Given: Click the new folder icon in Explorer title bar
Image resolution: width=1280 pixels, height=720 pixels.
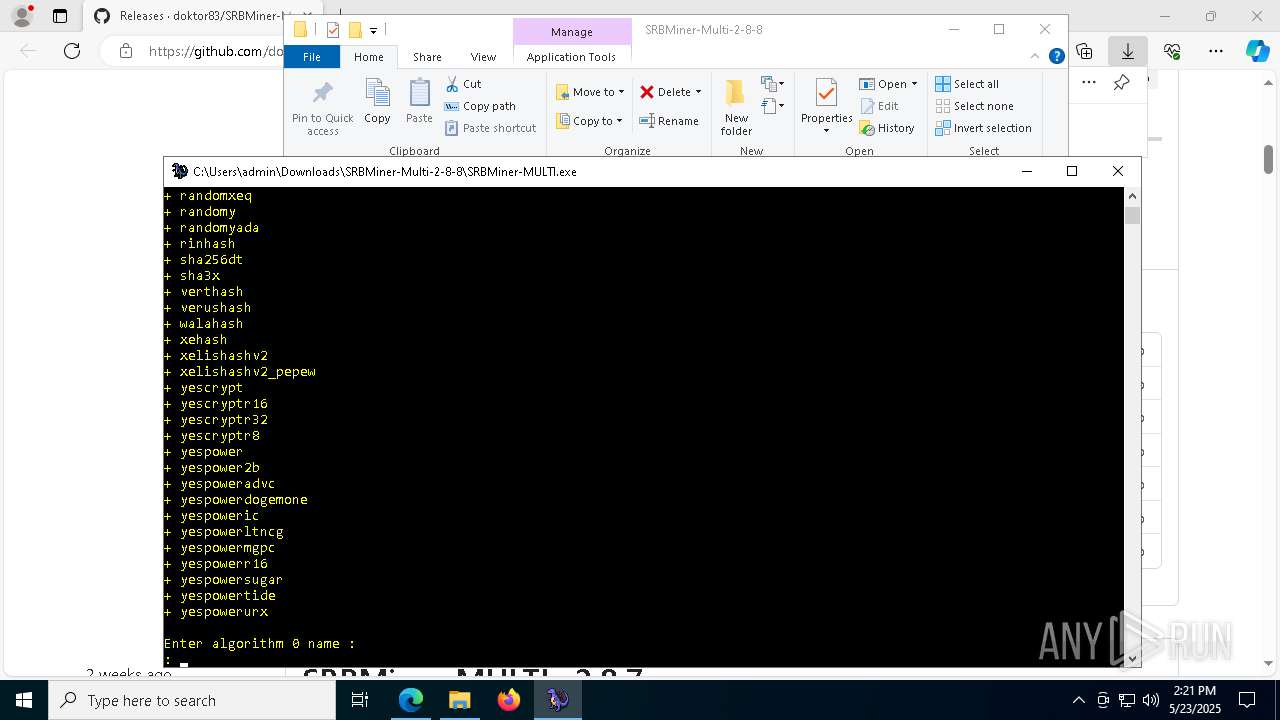Looking at the screenshot, I should coord(355,30).
